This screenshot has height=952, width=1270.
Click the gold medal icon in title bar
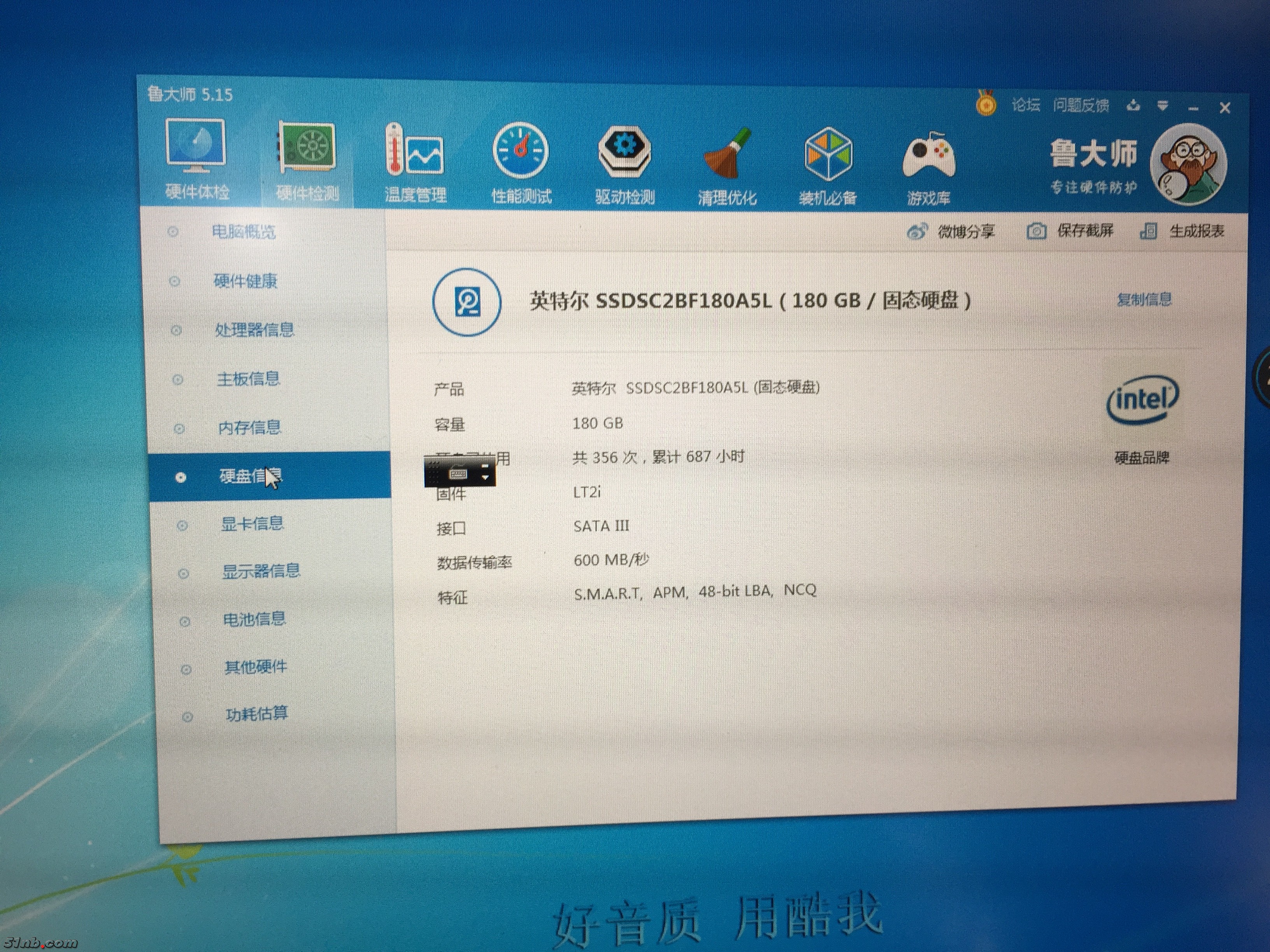(x=986, y=105)
